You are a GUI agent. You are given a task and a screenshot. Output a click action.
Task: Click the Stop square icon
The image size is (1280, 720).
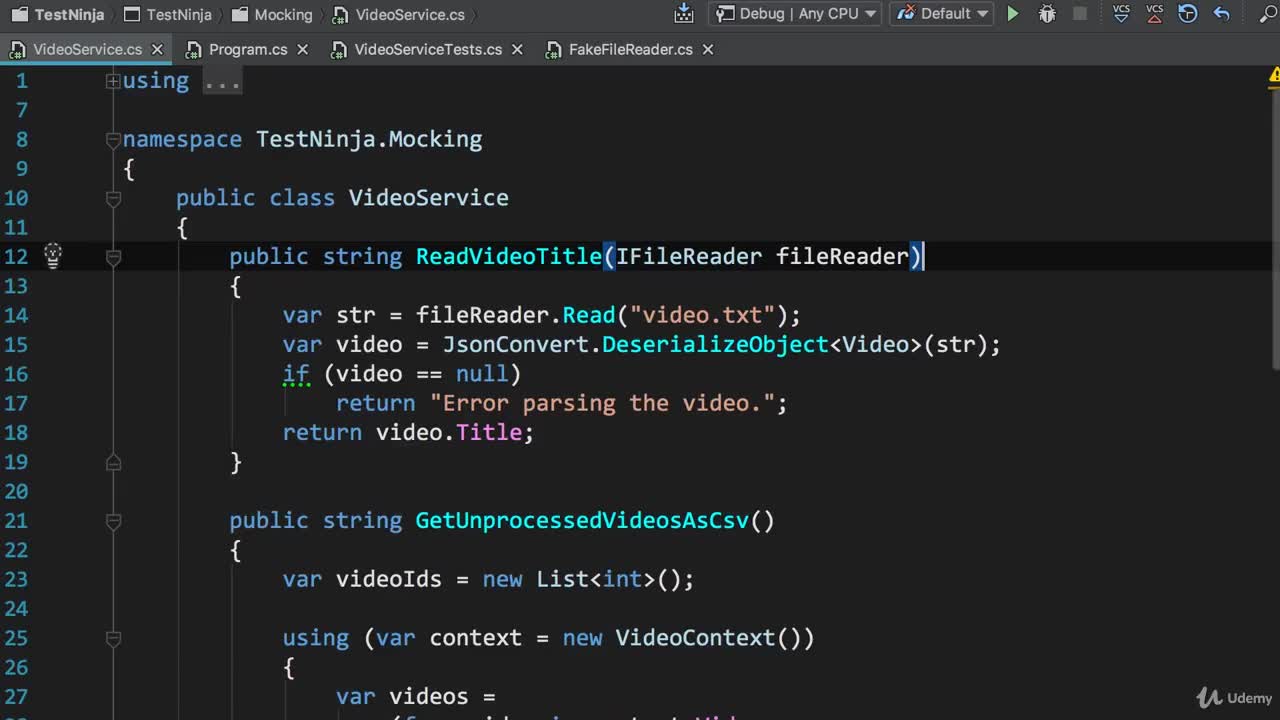(1080, 14)
